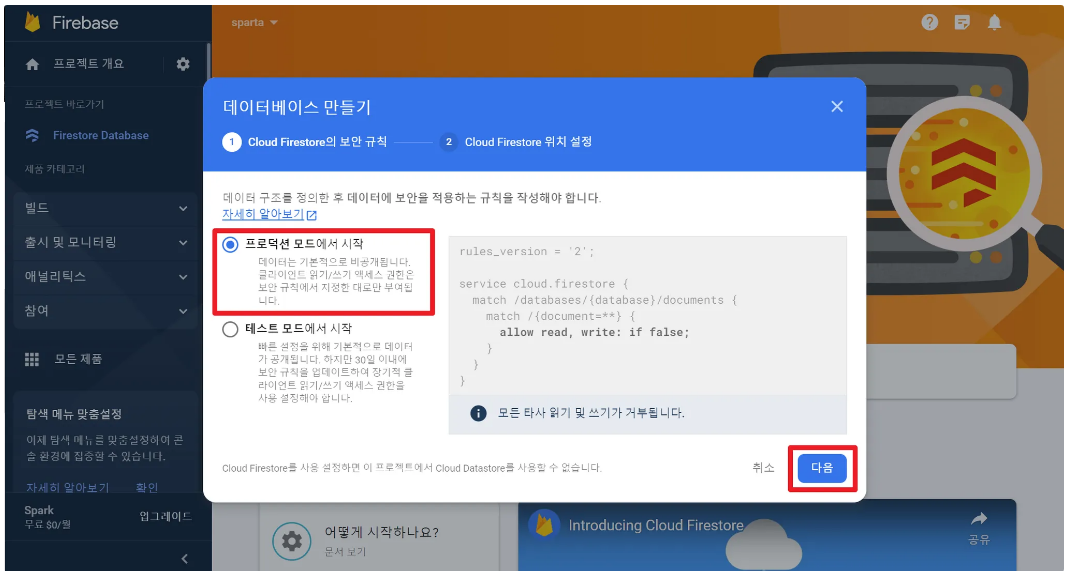Click the 프로젝트 바로가기 sidebar heading
The image size is (1070, 571).
tap(65, 104)
